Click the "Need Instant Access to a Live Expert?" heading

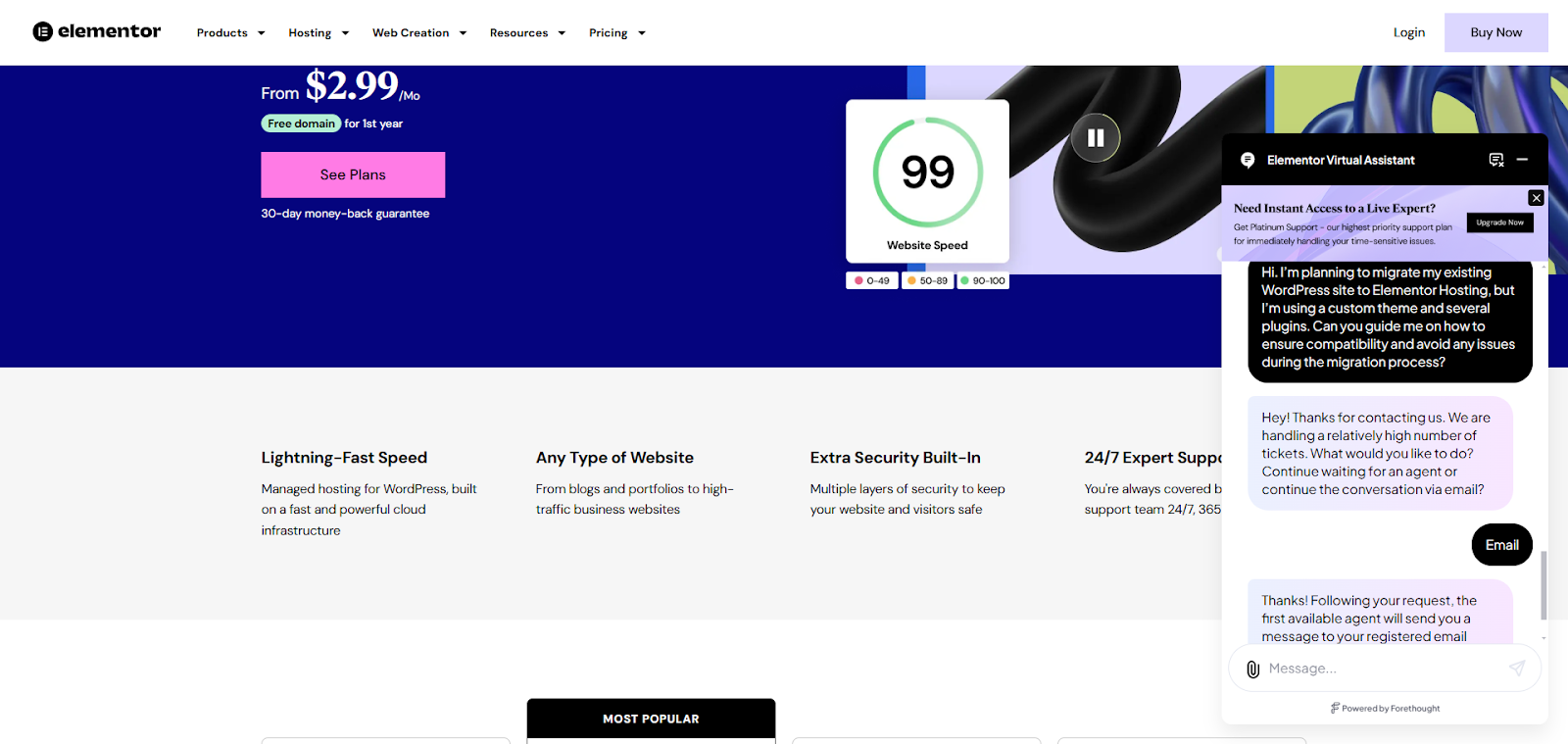[x=1334, y=208]
